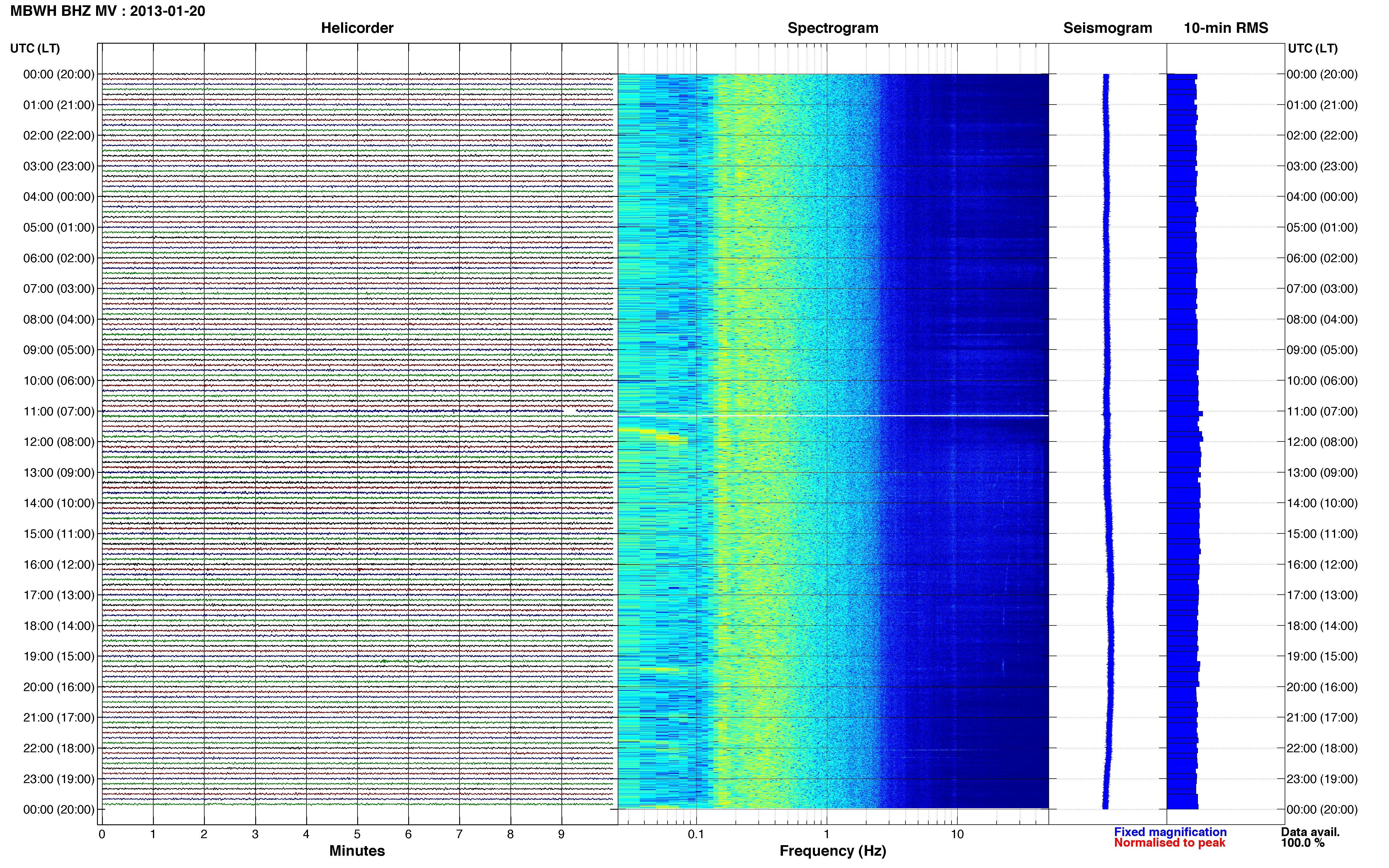
Task: Click the data gap in the 11:00 helicorder trace
Action: tap(570, 411)
